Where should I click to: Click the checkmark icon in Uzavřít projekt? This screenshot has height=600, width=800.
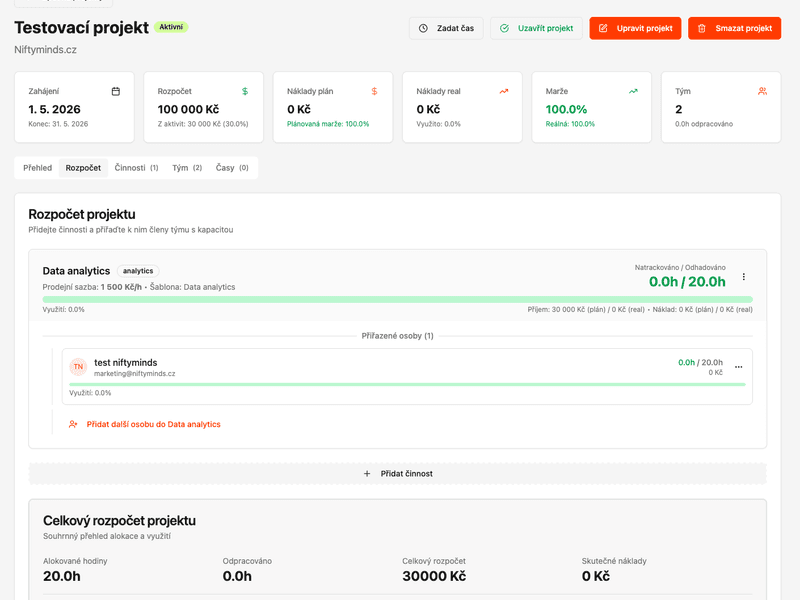[504, 28]
